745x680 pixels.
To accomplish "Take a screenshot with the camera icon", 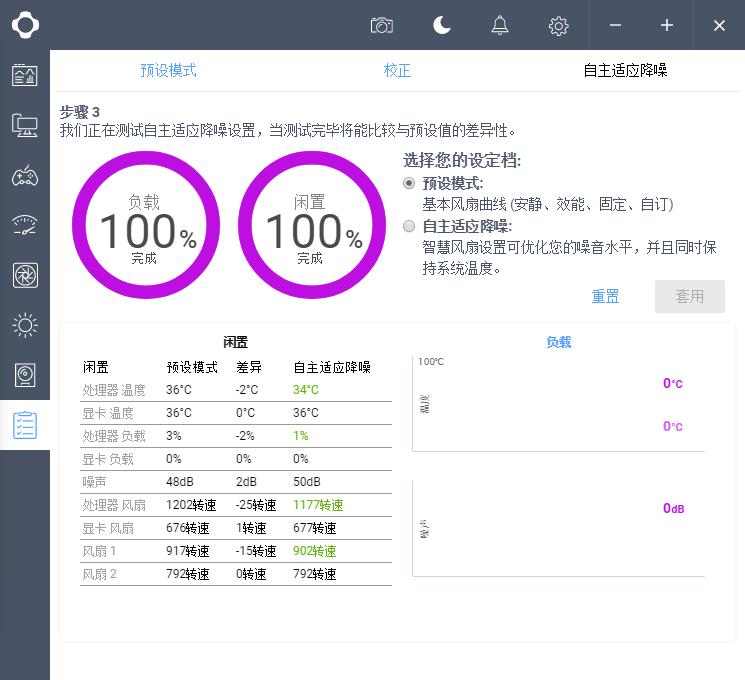I will (x=382, y=25).
